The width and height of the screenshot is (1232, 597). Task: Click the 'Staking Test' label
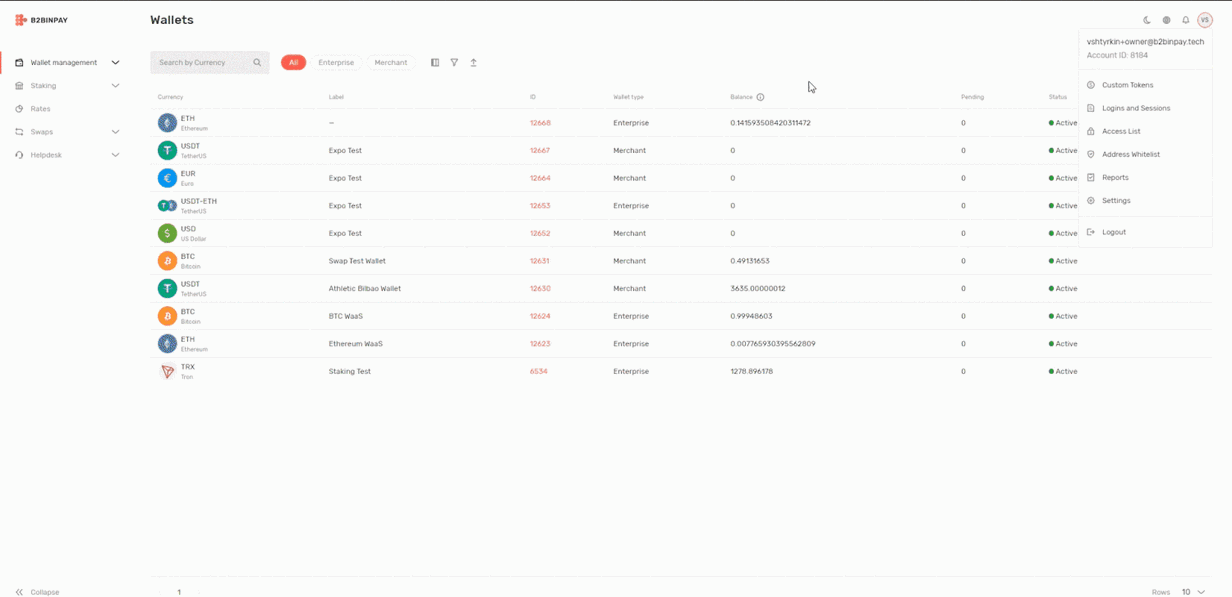(350, 371)
